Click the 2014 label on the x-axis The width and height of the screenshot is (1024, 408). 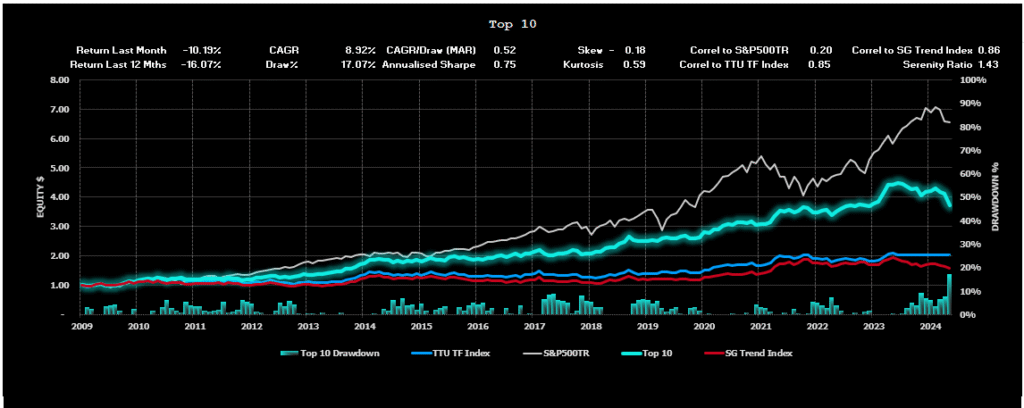(x=364, y=326)
